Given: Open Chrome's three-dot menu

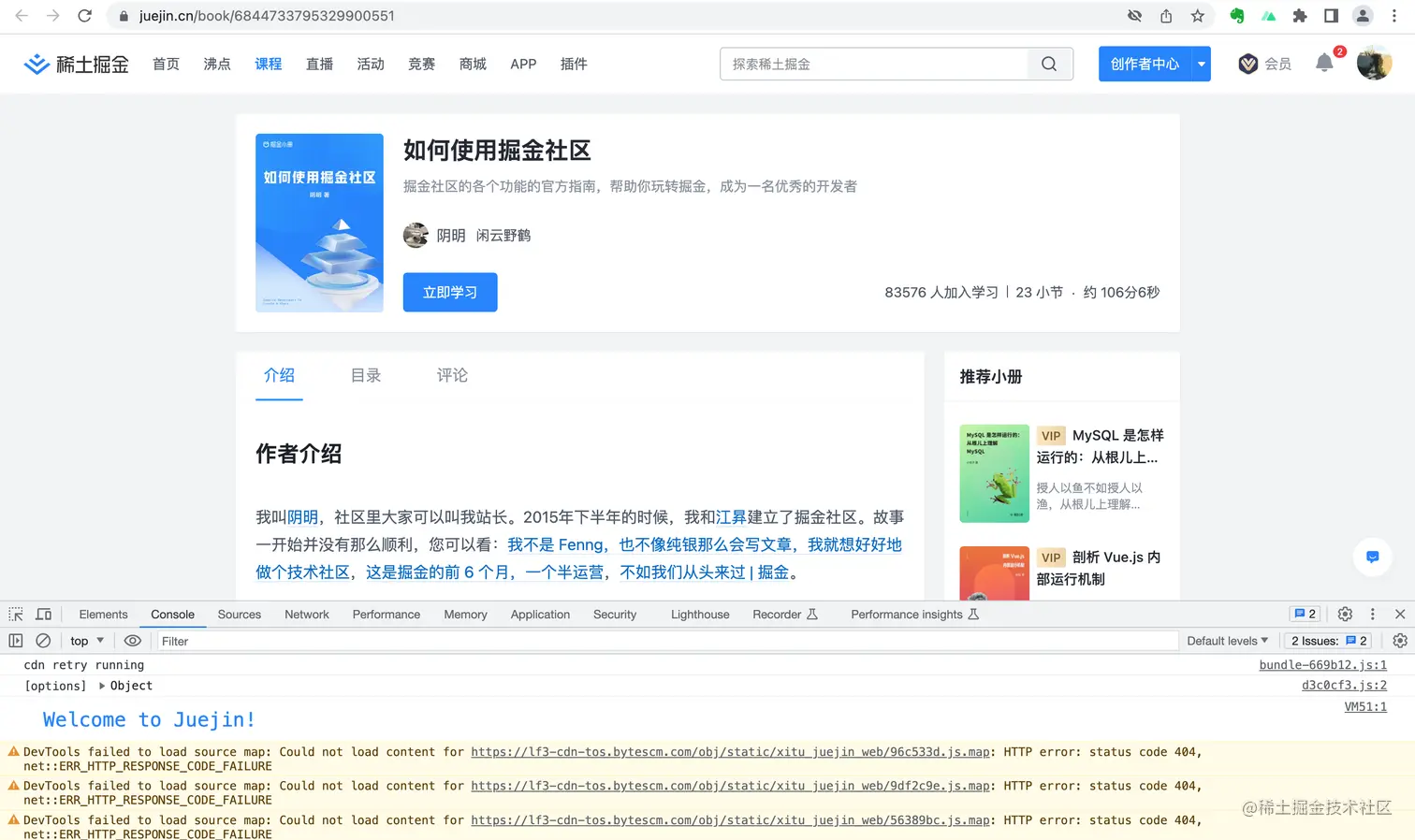Looking at the screenshot, I should point(1394,16).
